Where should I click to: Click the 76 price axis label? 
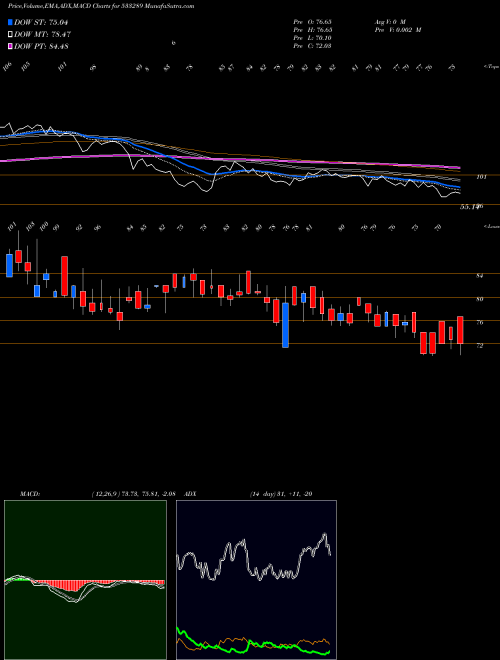coord(479,322)
